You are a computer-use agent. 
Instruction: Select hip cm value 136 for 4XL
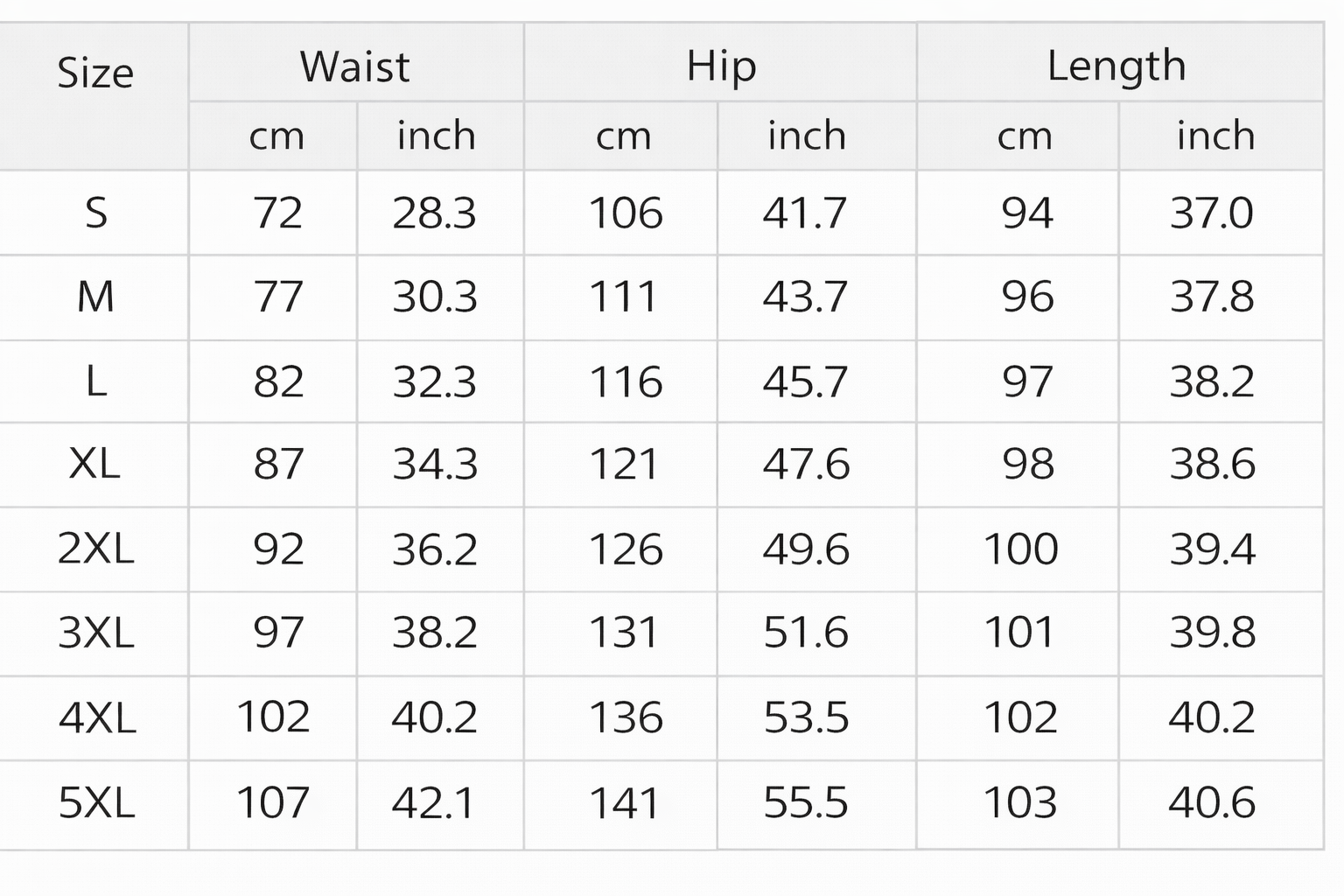click(626, 717)
